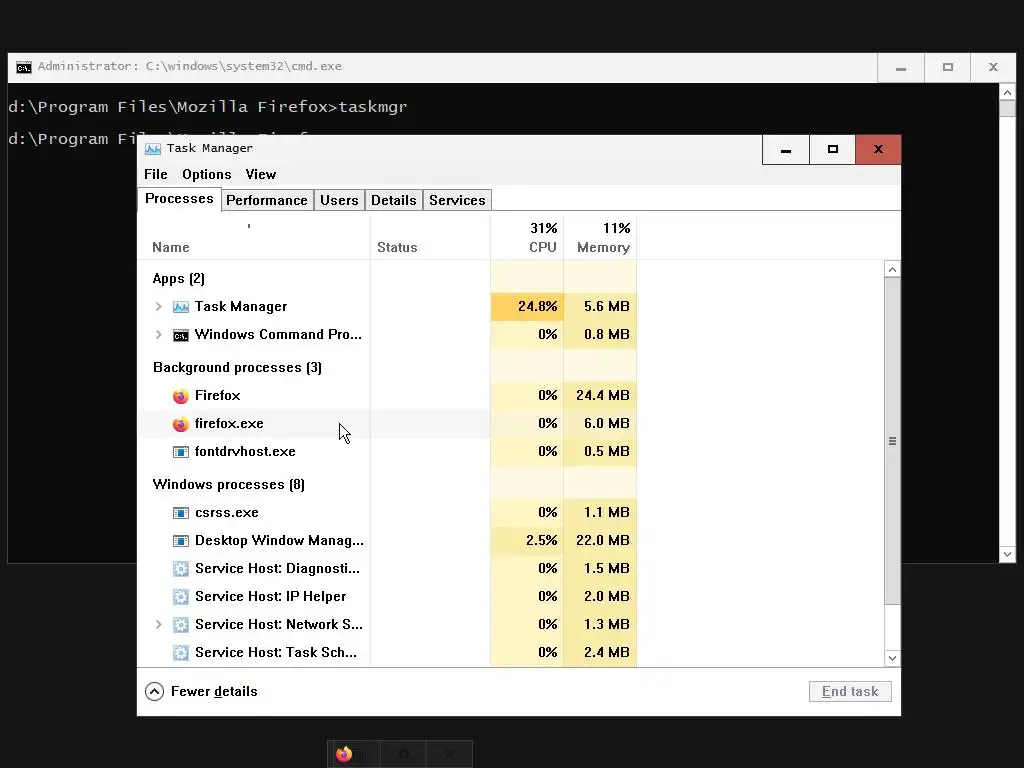This screenshot has width=1024, height=768.
Task: Click the Windows Command Processor row icon
Action: pos(181,335)
